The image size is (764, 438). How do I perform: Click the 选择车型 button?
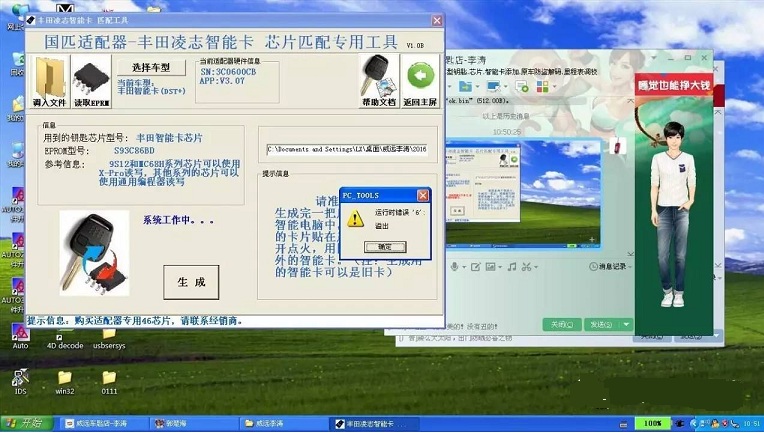tap(151, 67)
